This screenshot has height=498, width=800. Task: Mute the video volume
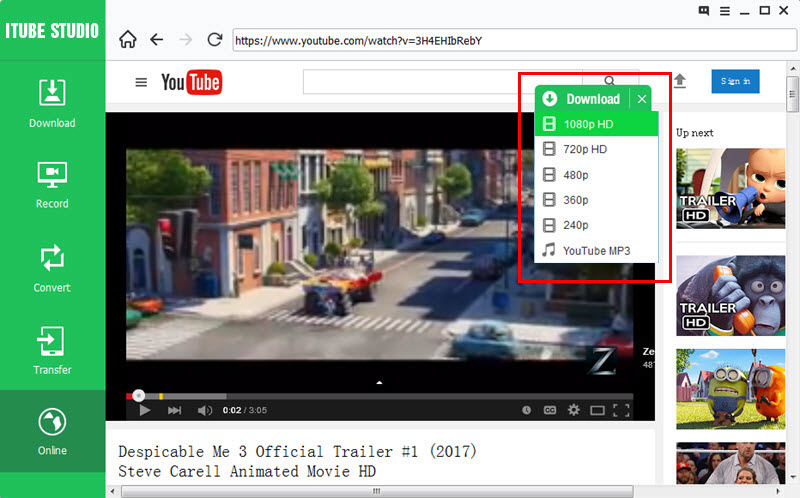coord(205,410)
